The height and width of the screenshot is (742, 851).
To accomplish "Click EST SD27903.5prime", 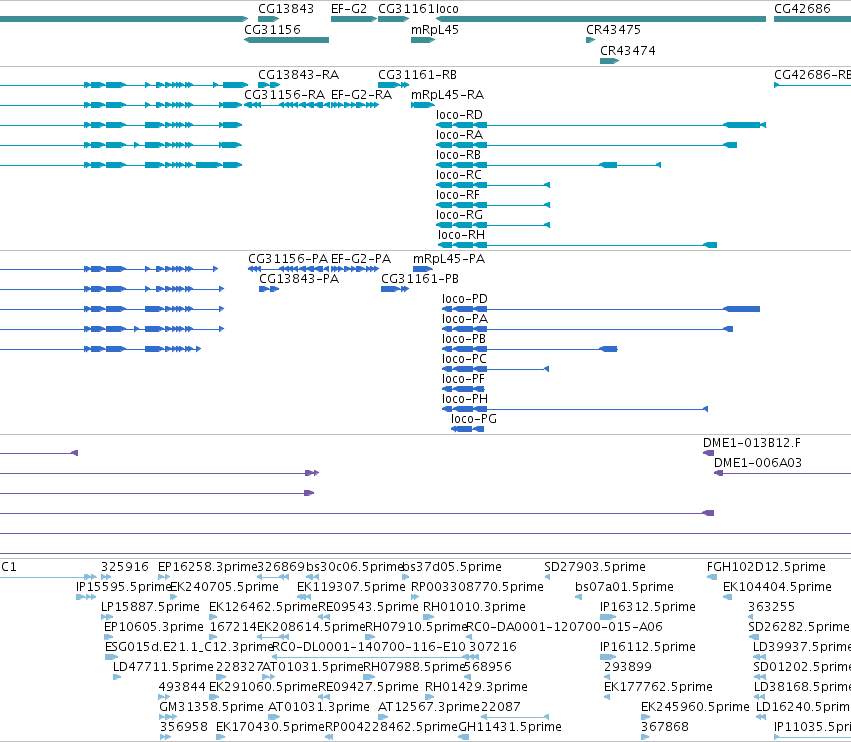I will click(595, 567).
